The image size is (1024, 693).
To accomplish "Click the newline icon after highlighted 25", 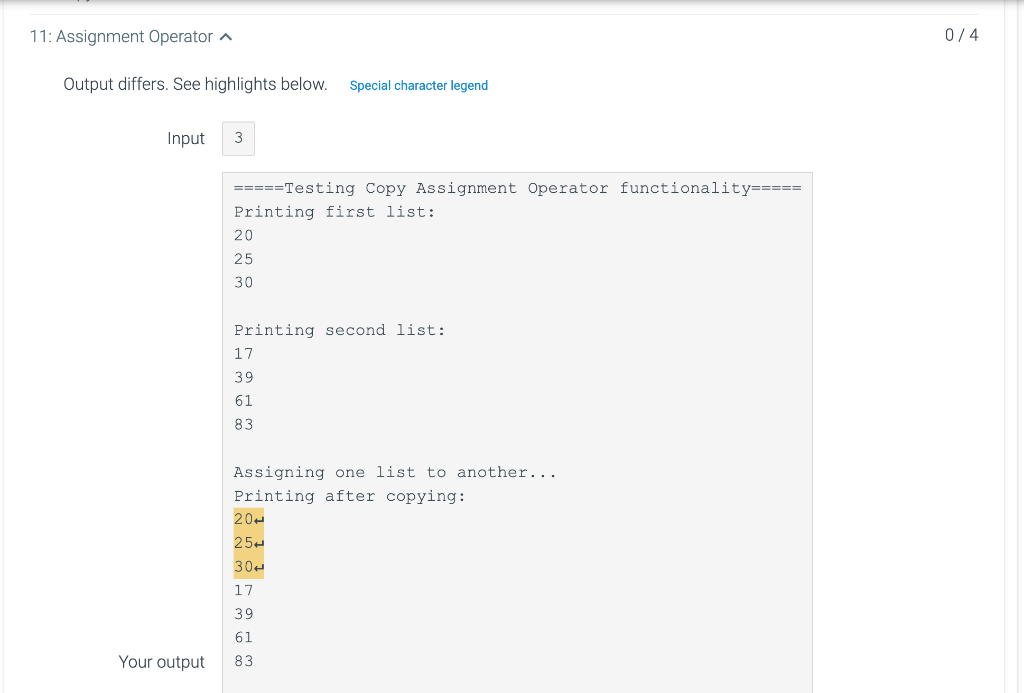I will [258, 543].
